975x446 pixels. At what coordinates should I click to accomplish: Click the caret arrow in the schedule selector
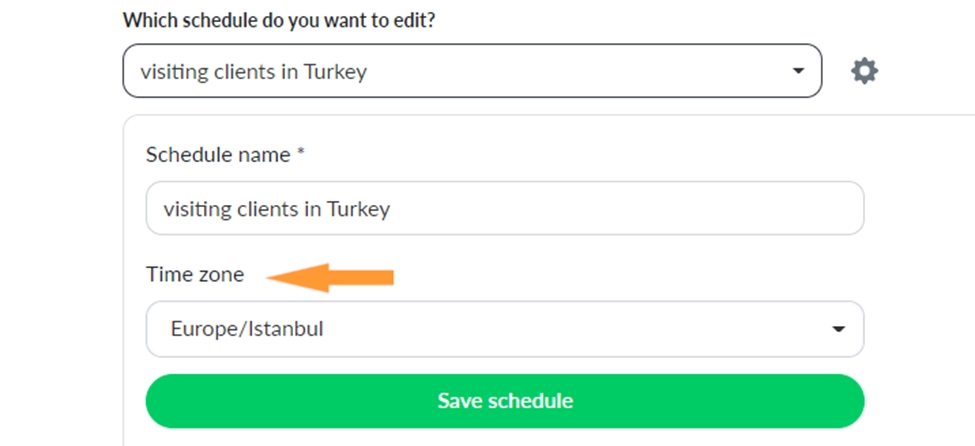click(x=797, y=71)
